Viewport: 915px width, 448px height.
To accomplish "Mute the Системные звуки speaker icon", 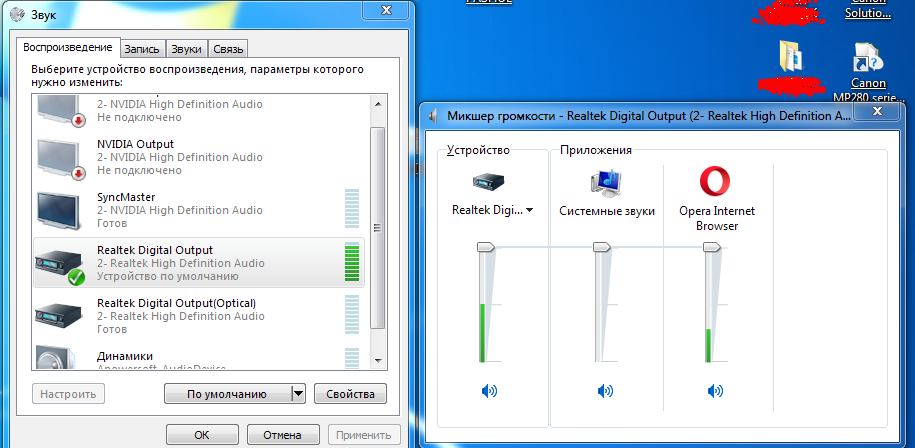I will tap(605, 391).
